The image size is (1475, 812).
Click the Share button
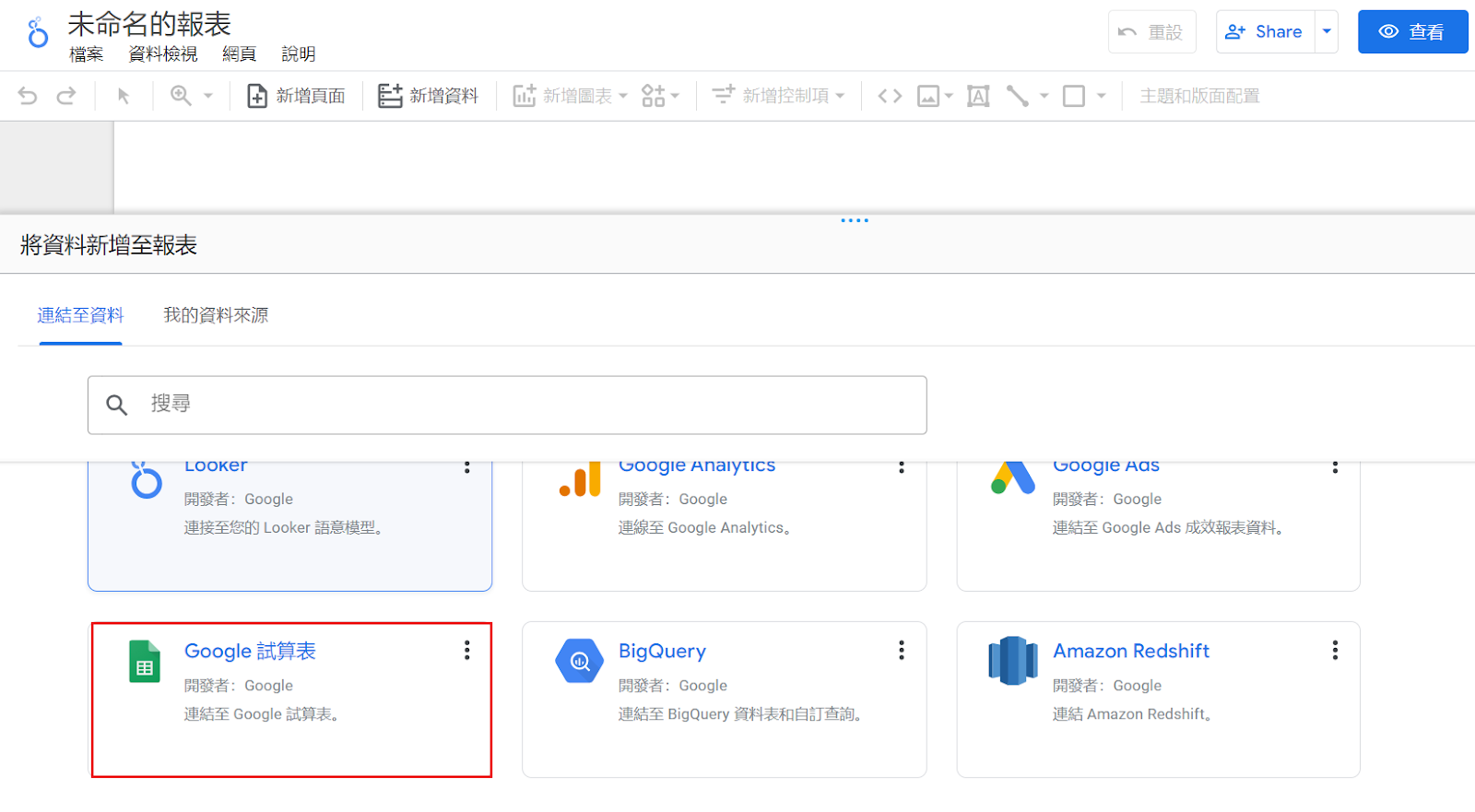coord(1264,32)
